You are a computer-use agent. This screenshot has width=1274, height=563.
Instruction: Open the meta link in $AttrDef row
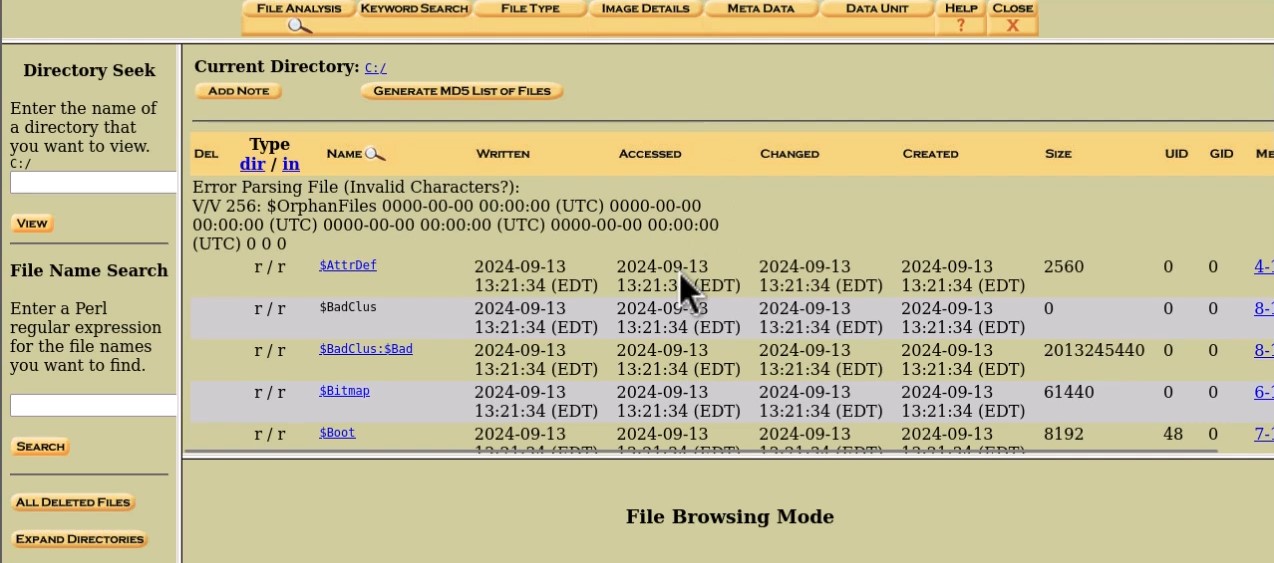pos(1264,267)
